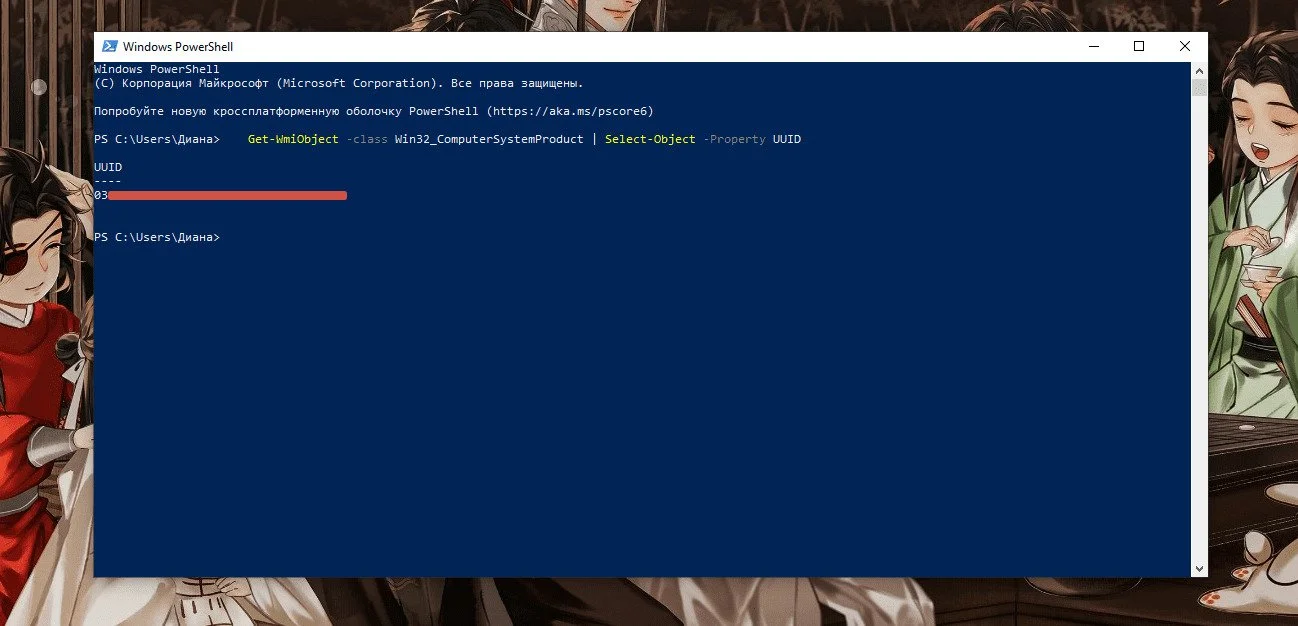
Task: Click the UUID column header in output
Action: (x=108, y=167)
